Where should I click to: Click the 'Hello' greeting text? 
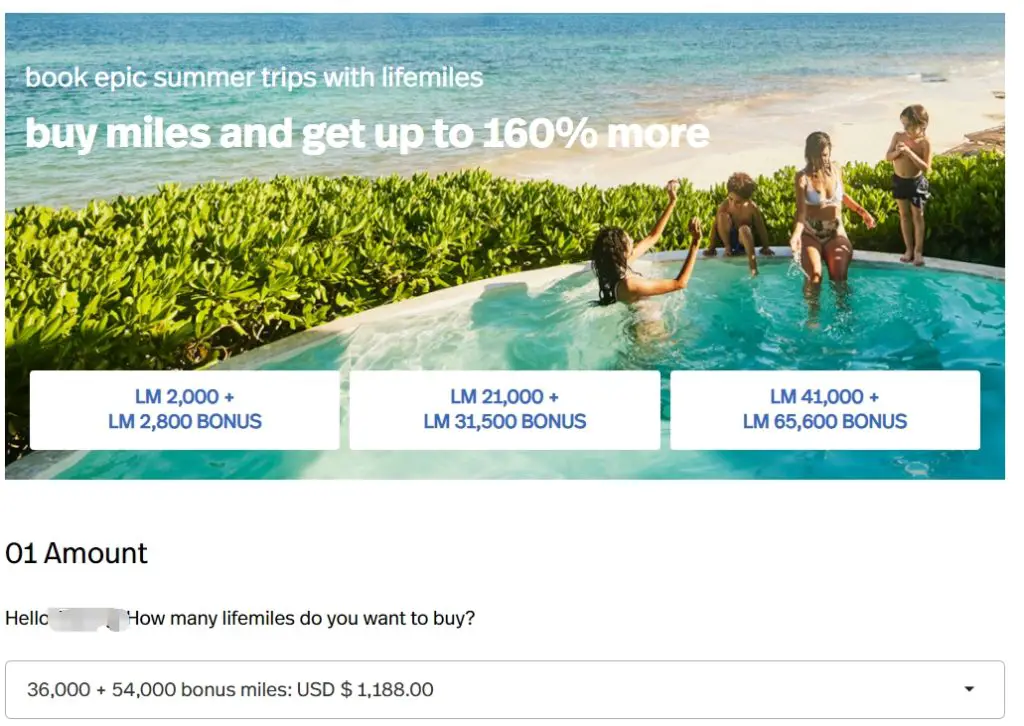click(x=26, y=618)
